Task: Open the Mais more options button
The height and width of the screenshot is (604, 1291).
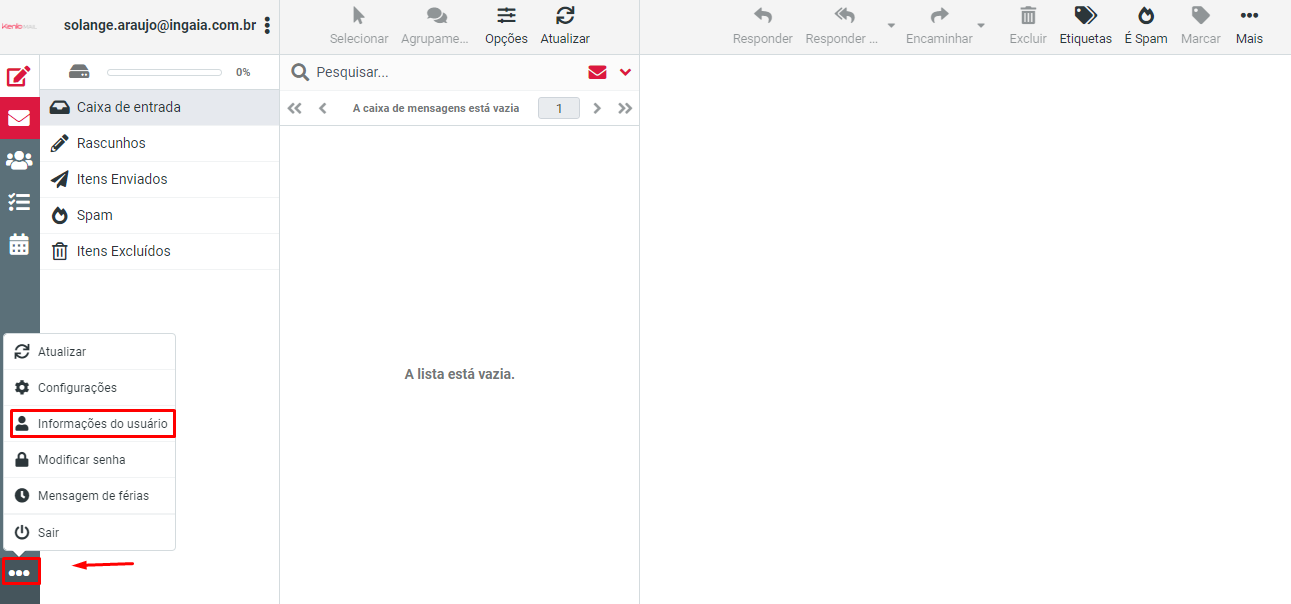Action: [x=1249, y=26]
